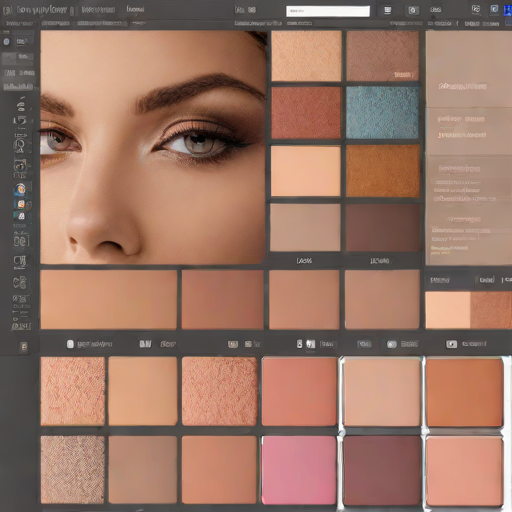Click the rightmost square icon in the lower toolbar
Screen dimensions: 512x512
point(451,344)
